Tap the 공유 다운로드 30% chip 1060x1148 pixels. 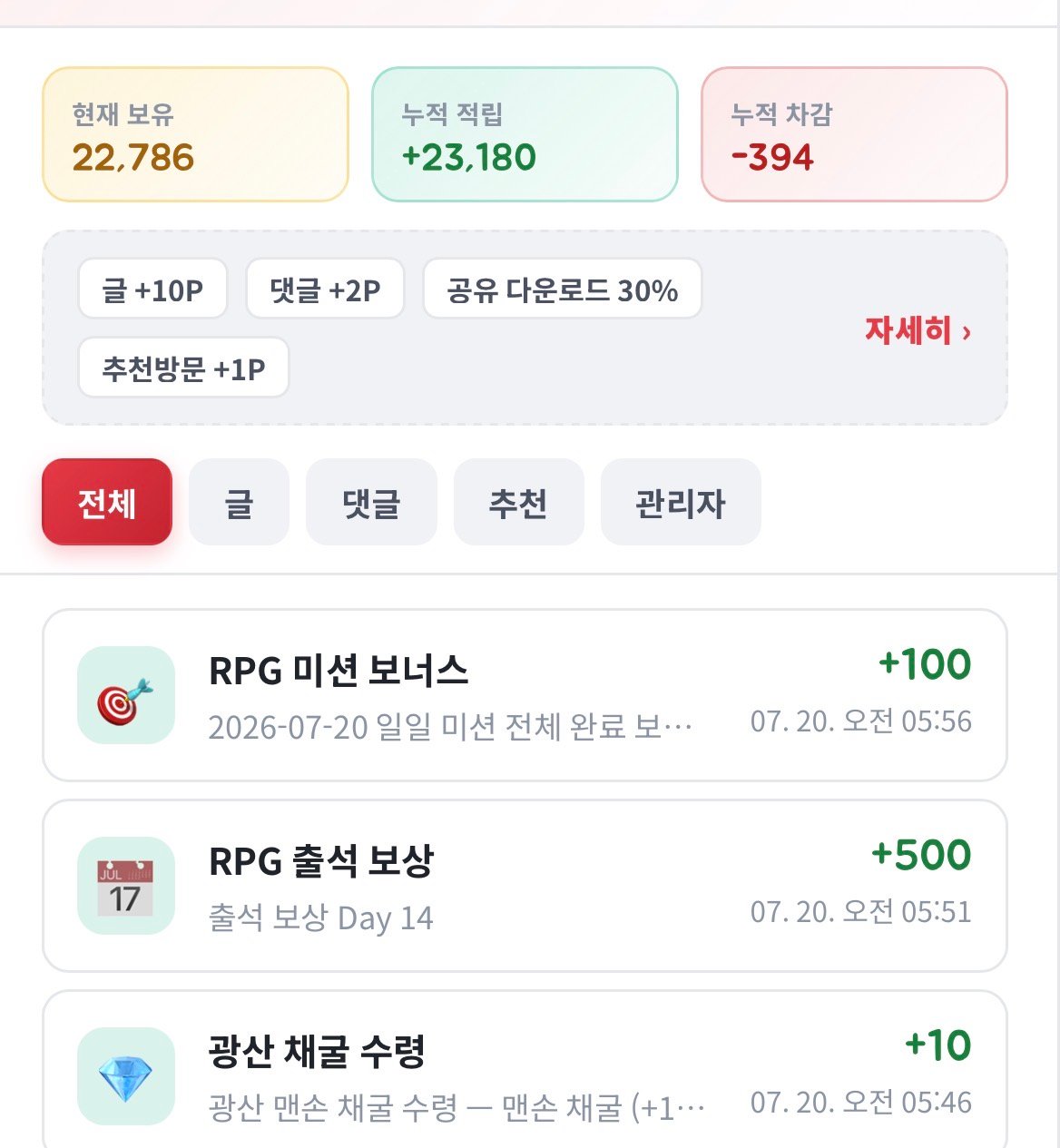(x=563, y=289)
